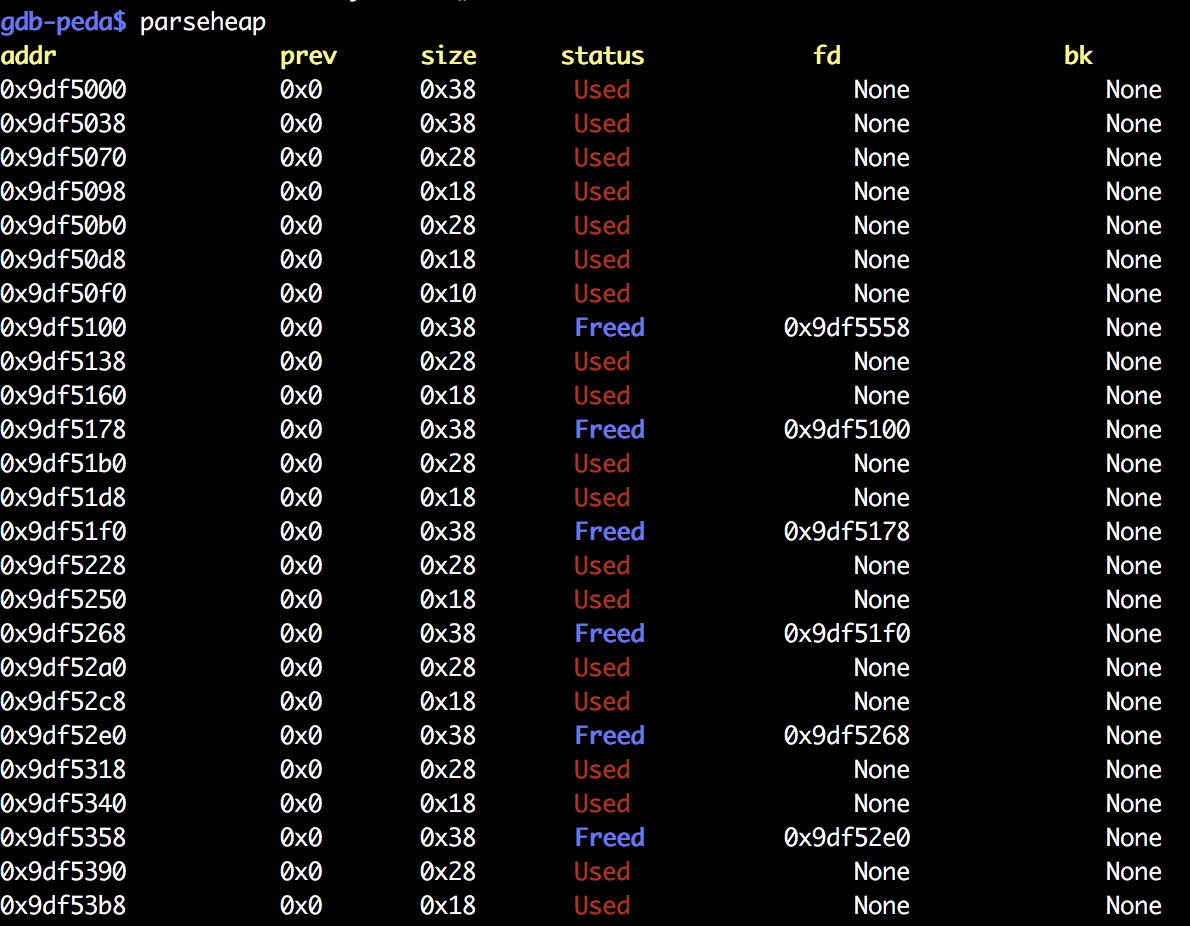Click the gdb-peda$ prompt
Image resolution: width=1190 pixels, height=926 pixels.
(x=64, y=22)
